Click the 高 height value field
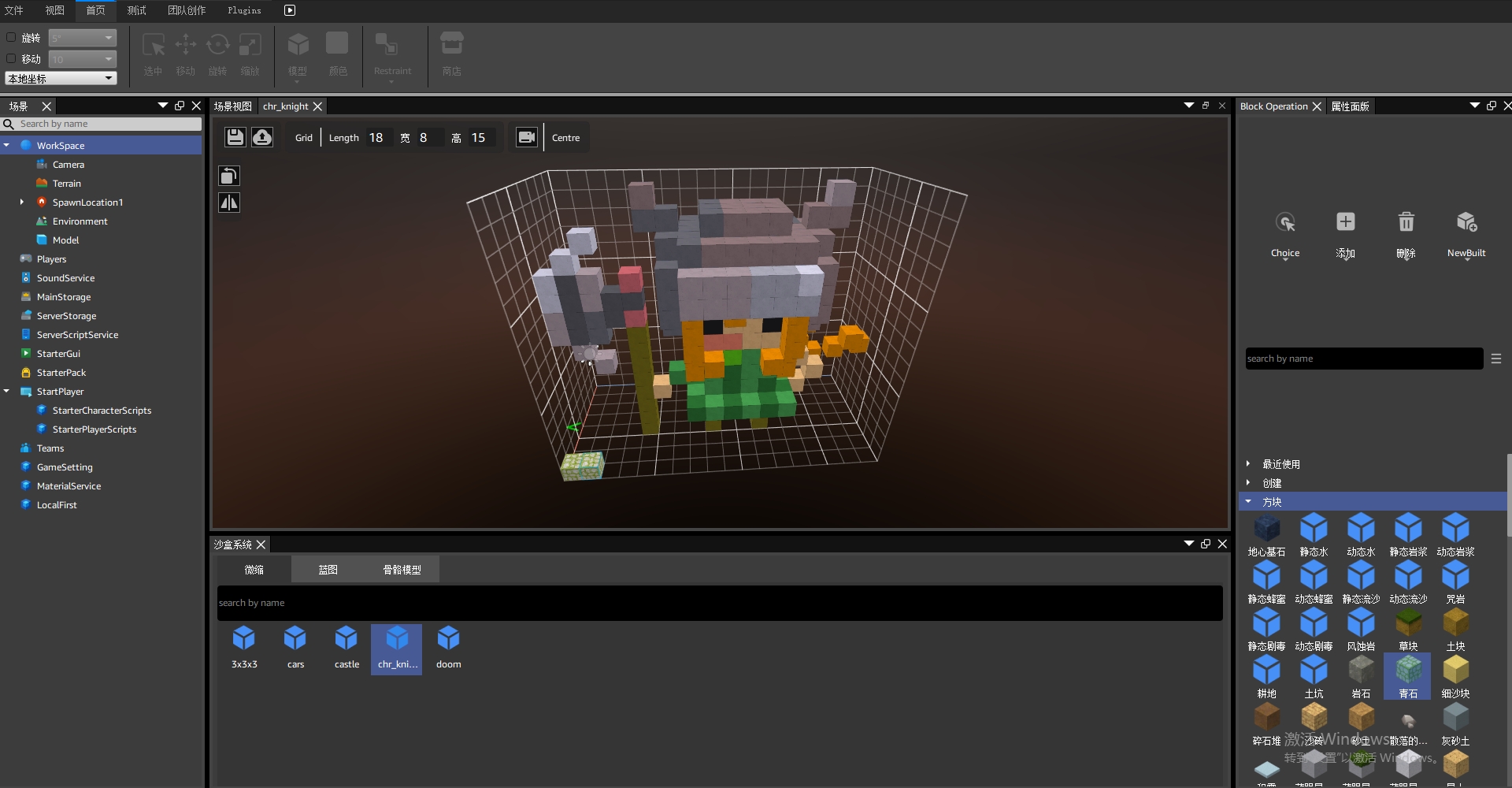 tap(481, 138)
